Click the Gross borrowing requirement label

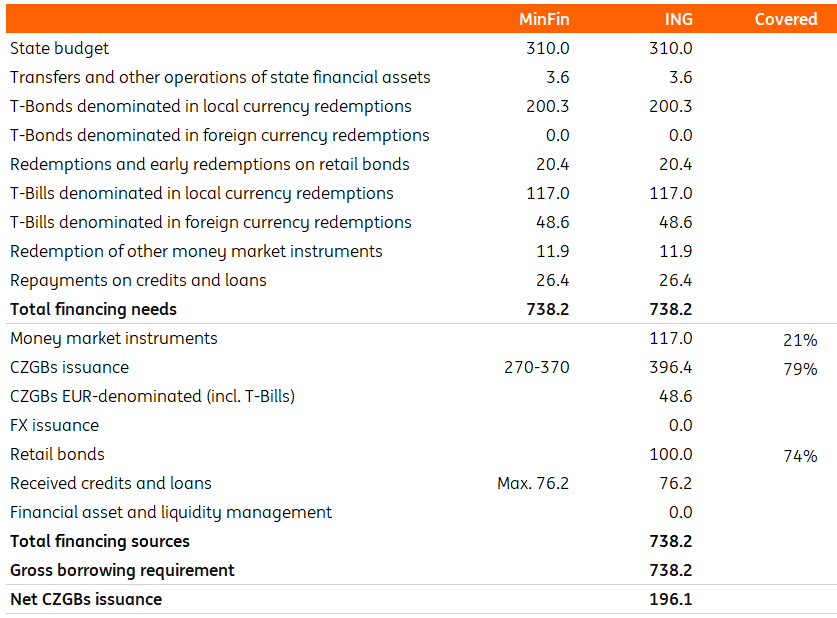click(122, 571)
